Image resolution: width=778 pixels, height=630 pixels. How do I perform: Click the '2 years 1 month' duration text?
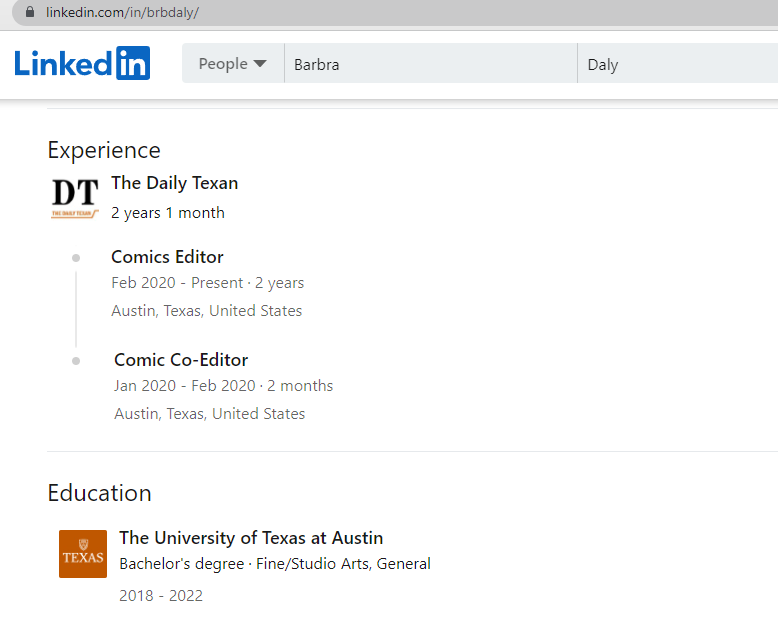pos(168,213)
